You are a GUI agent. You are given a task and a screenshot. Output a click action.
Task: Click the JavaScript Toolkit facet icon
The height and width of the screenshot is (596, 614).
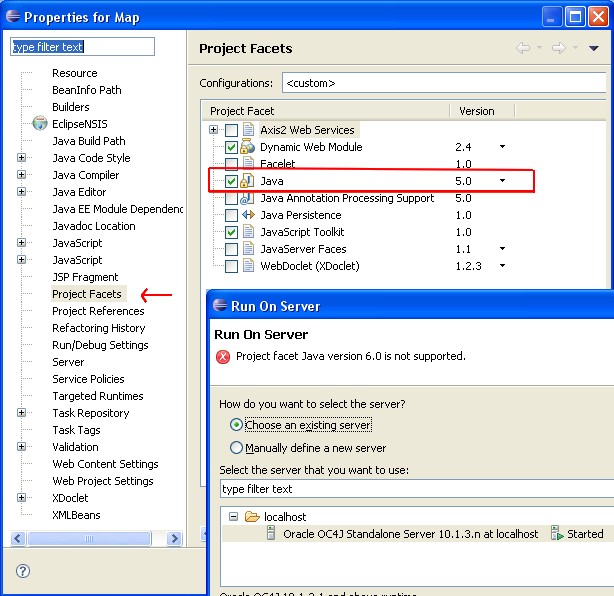248,232
